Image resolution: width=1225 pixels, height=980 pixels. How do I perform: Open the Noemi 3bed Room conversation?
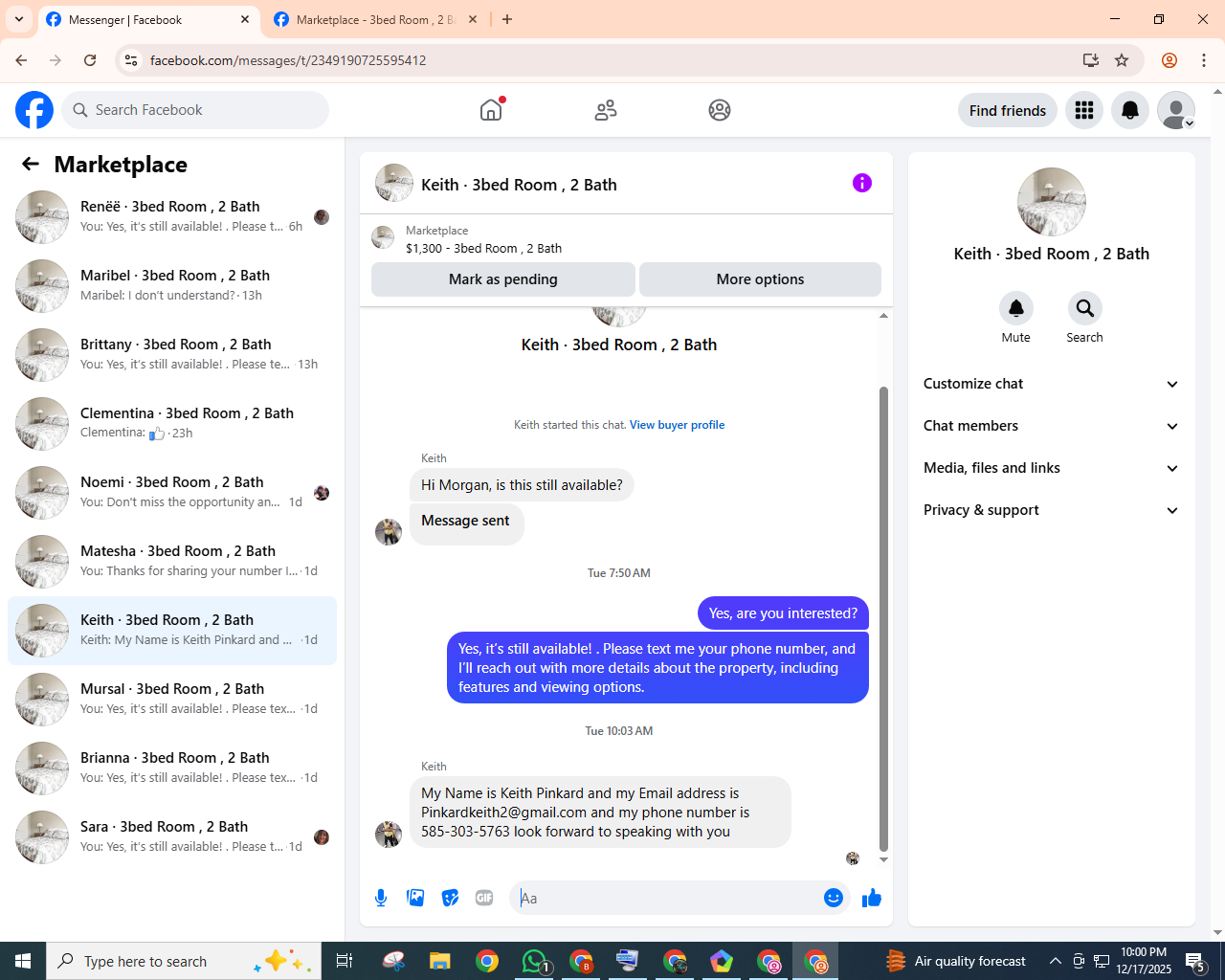[172, 493]
